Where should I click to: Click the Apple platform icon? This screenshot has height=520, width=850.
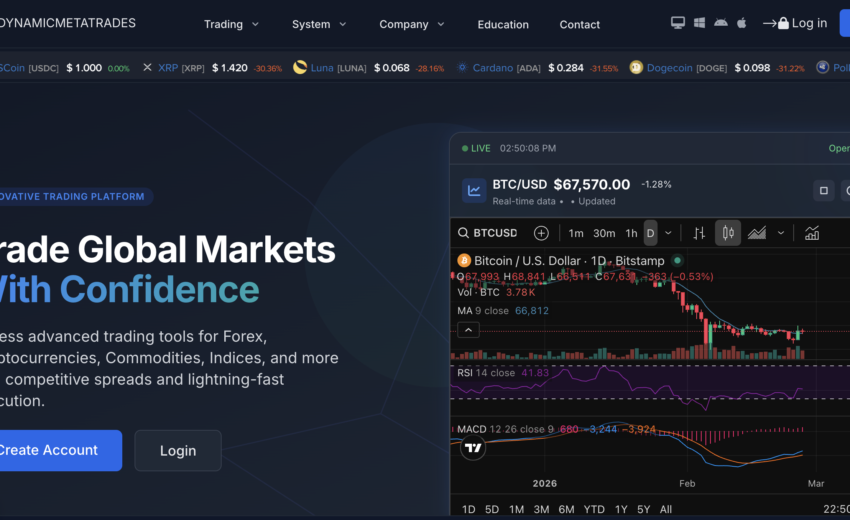pyautogui.click(x=741, y=23)
